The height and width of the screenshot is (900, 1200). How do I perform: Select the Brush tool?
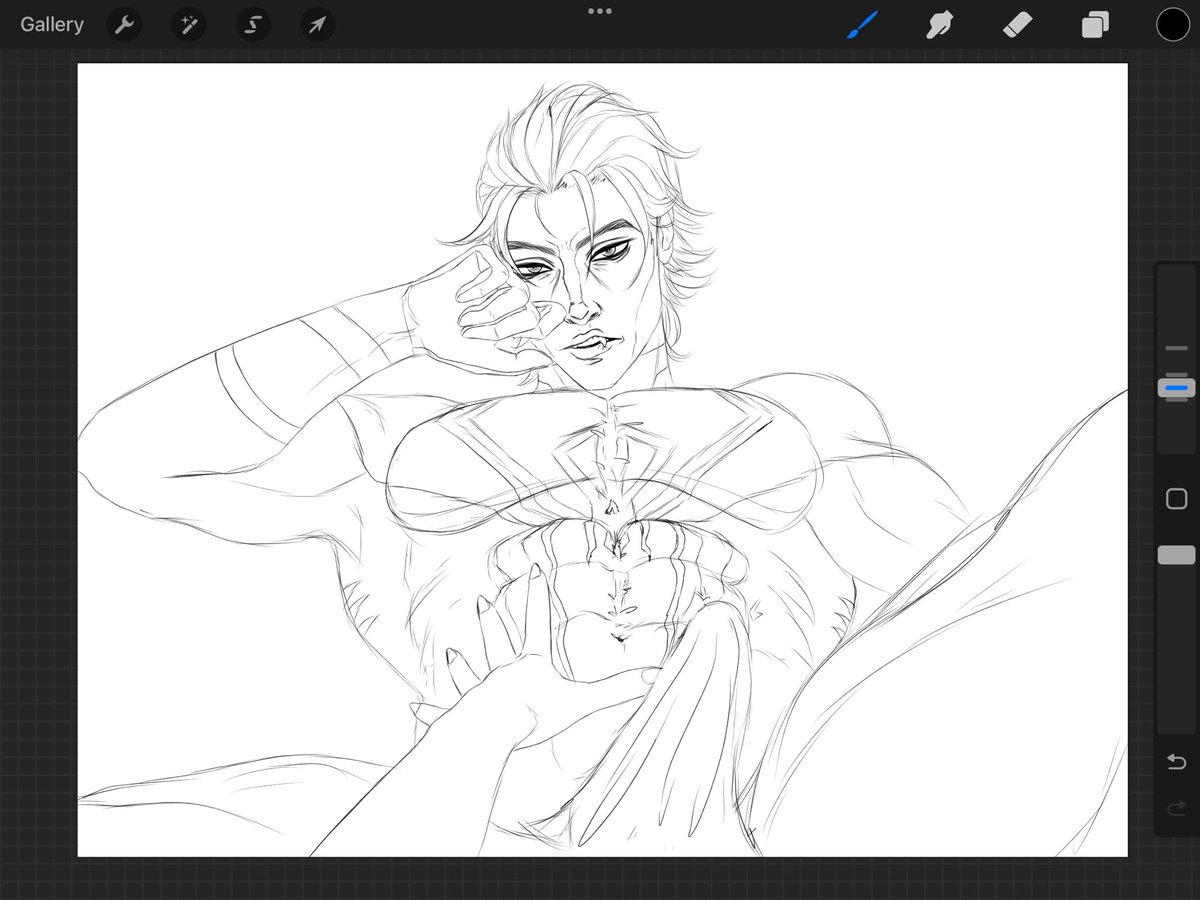tap(862, 25)
